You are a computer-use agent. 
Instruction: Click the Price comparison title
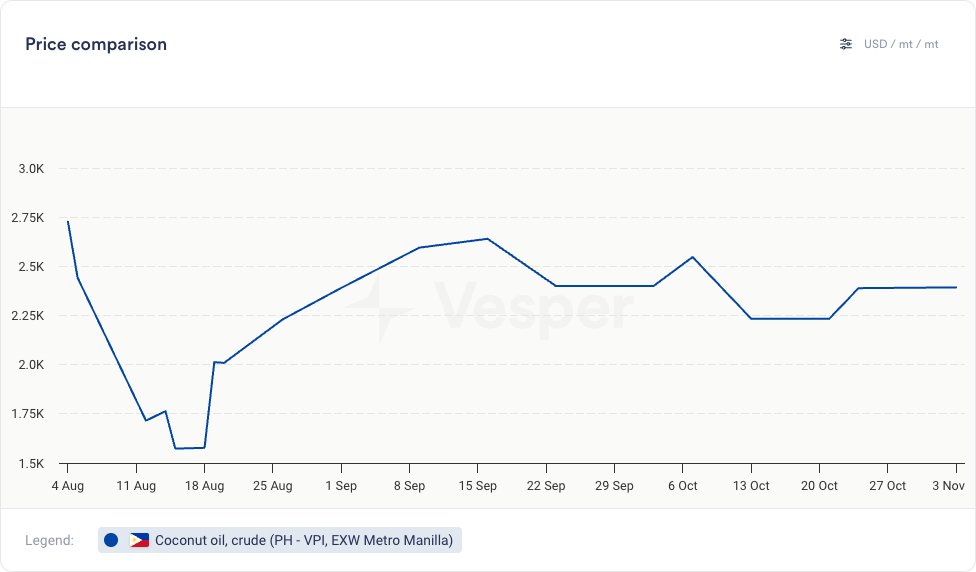click(x=96, y=44)
